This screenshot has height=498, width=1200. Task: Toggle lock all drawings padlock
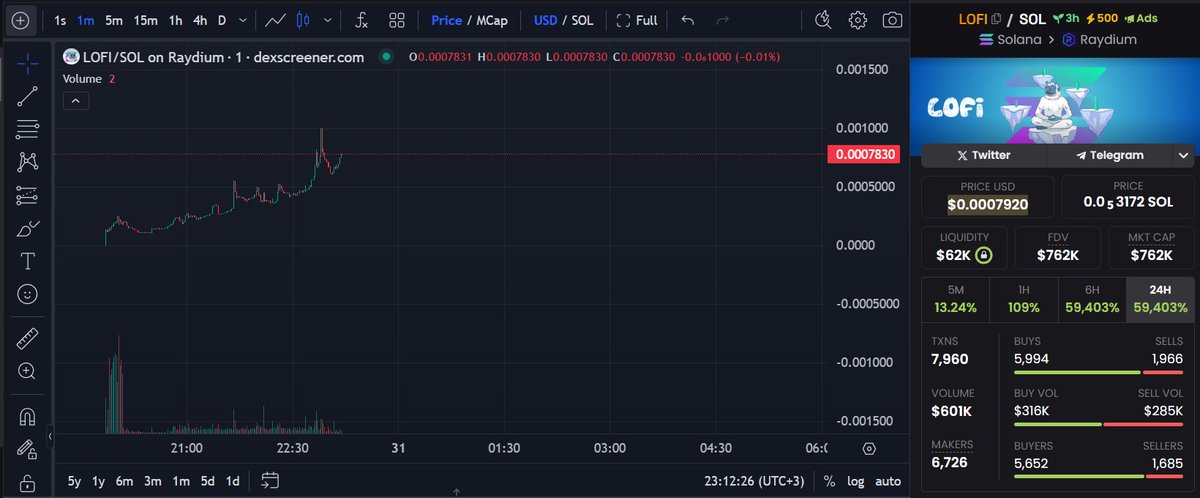tap(27, 481)
